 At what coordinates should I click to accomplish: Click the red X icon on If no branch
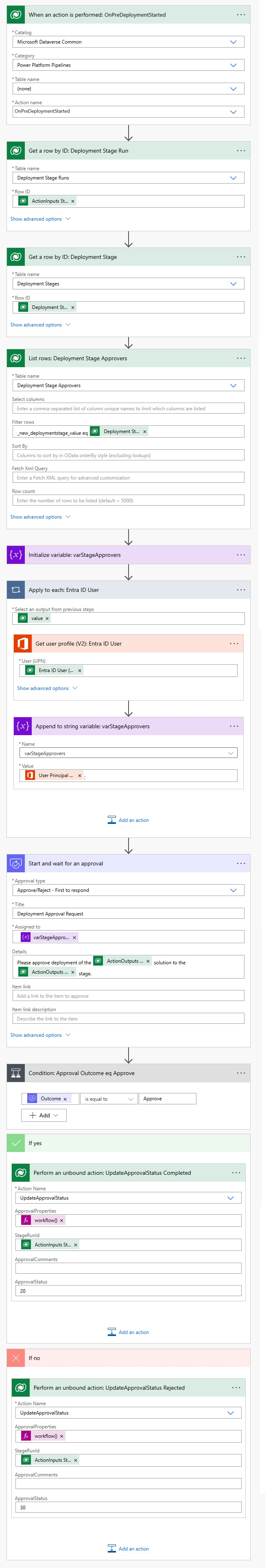pyautogui.click(x=16, y=1358)
